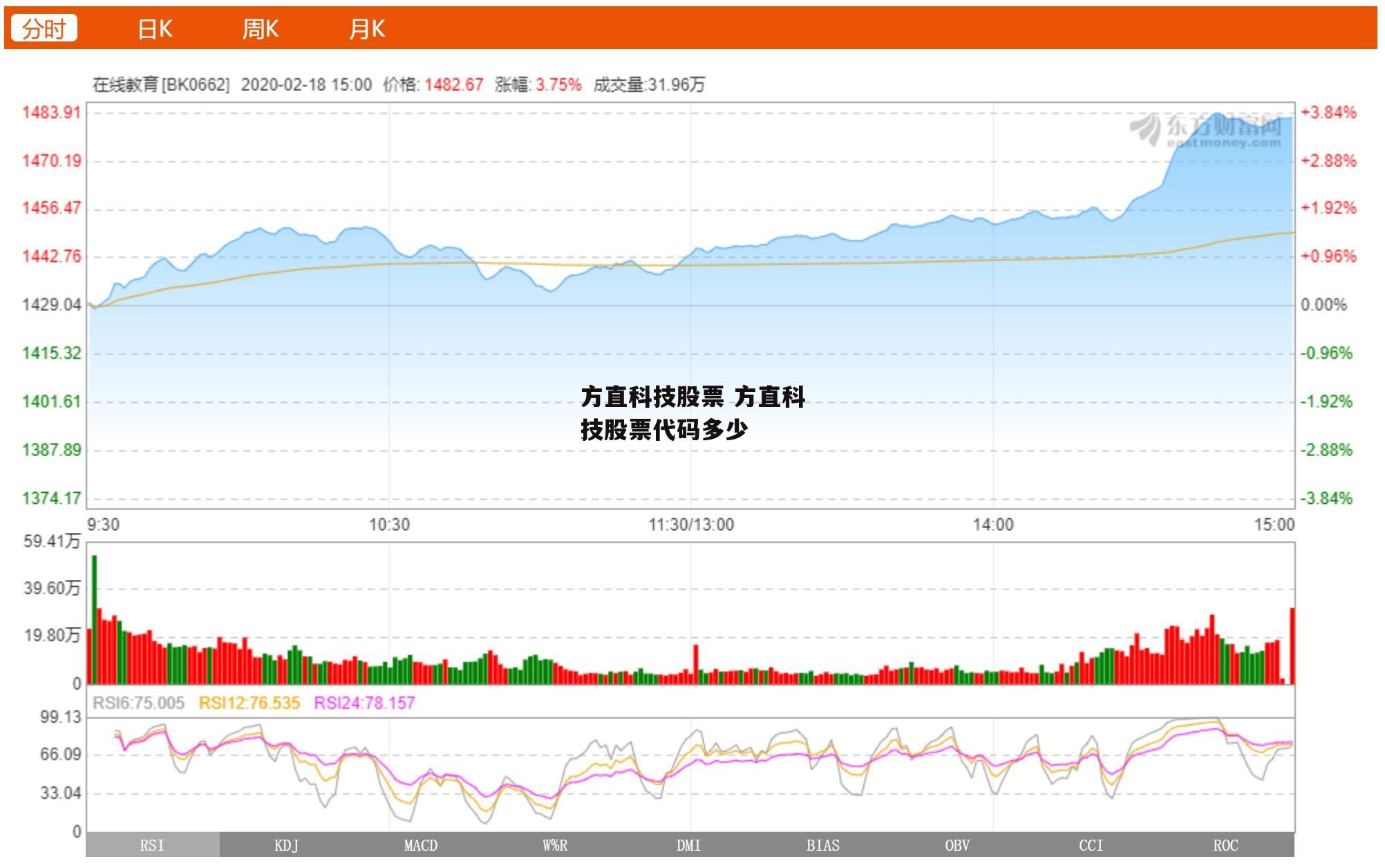Click the 39.60万 volume axis label

pos(52,589)
